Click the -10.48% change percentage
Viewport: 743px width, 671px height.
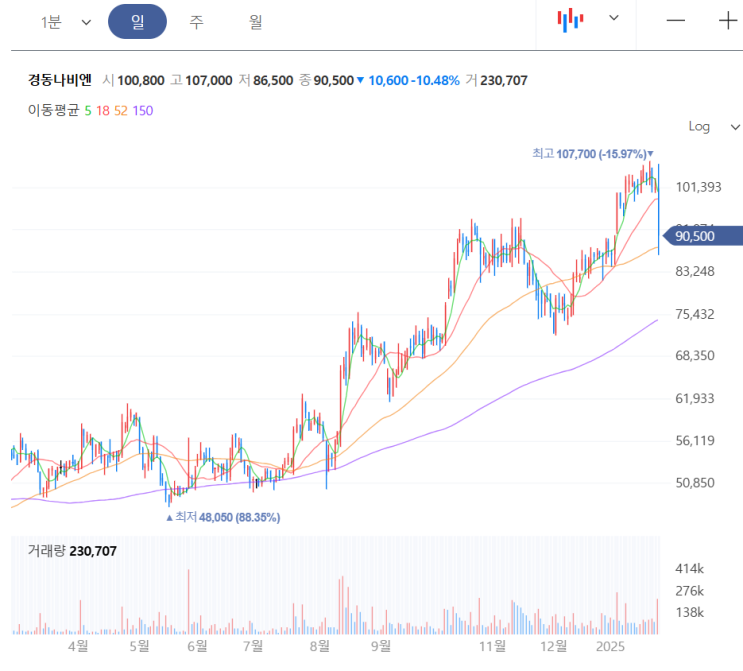tap(435, 81)
